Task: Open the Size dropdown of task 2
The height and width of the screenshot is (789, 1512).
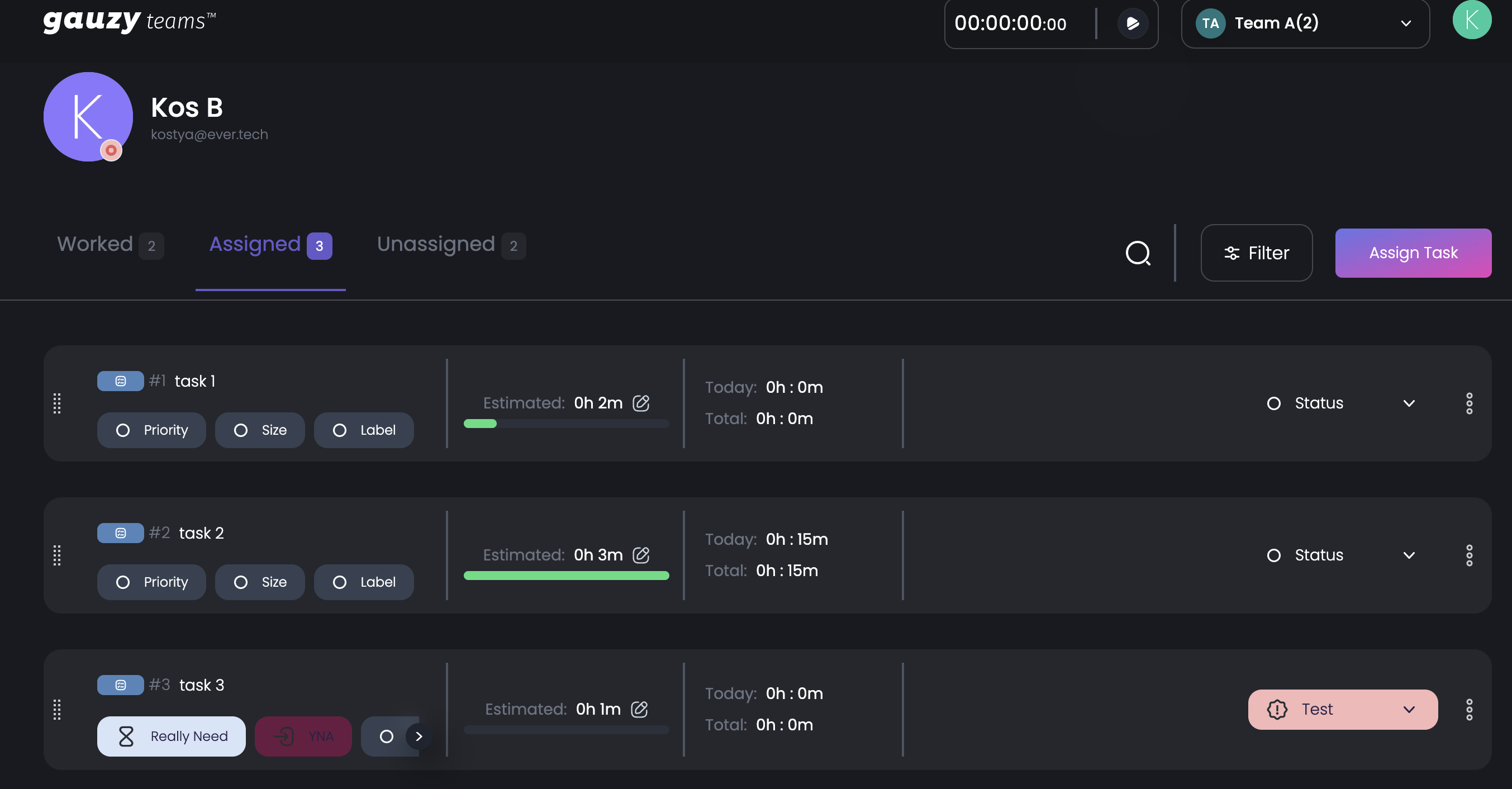Action: [x=260, y=582]
